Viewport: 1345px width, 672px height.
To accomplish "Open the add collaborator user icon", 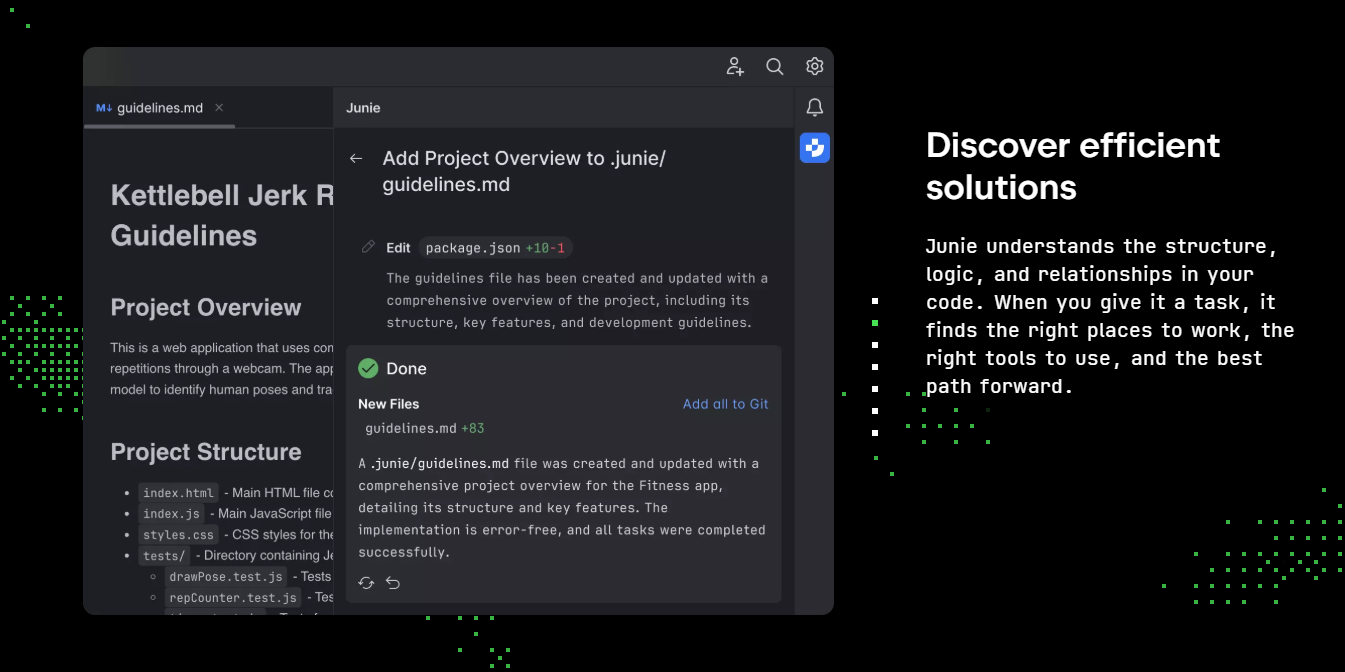I will pyautogui.click(x=735, y=66).
